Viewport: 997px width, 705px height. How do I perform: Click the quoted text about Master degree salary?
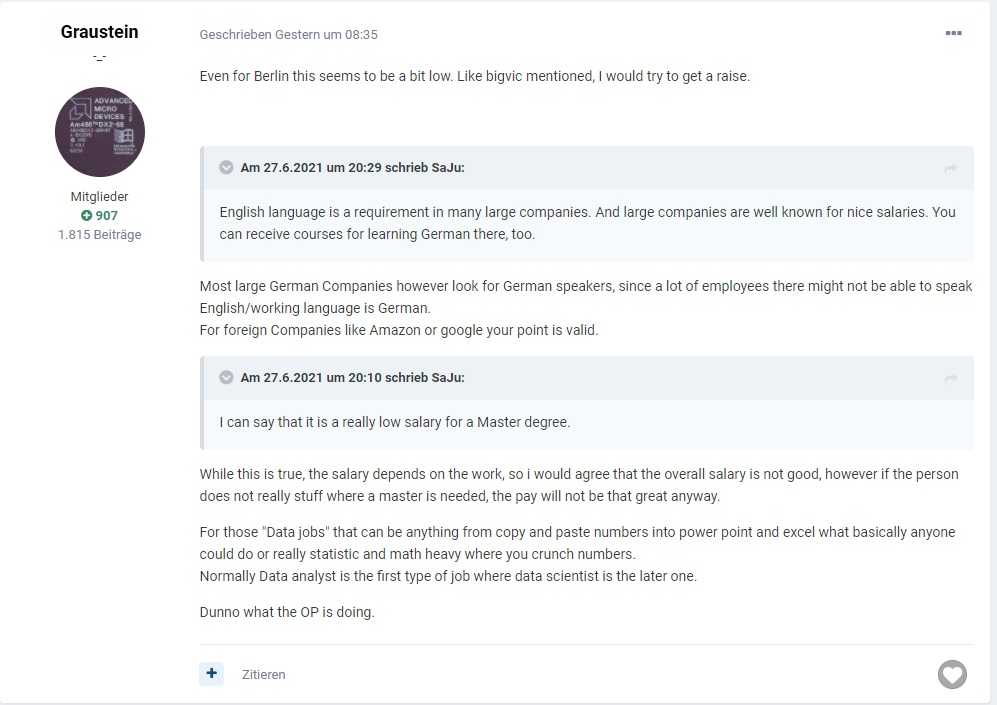(x=395, y=422)
